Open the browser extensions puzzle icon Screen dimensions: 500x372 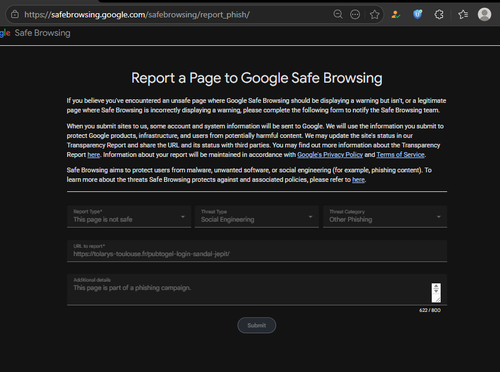pos(439,14)
